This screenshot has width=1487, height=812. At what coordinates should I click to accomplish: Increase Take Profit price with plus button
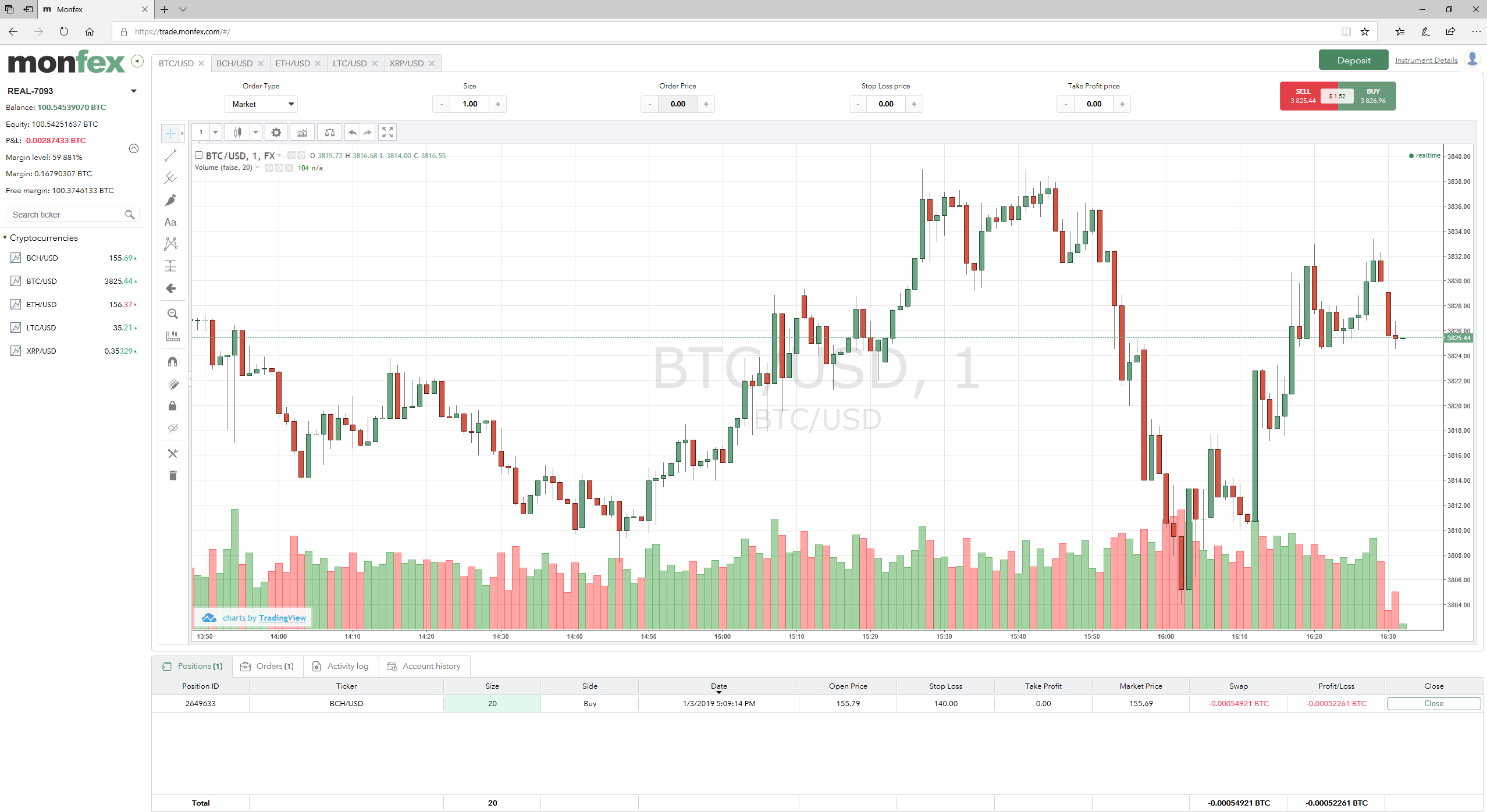[x=1122, y=104]
